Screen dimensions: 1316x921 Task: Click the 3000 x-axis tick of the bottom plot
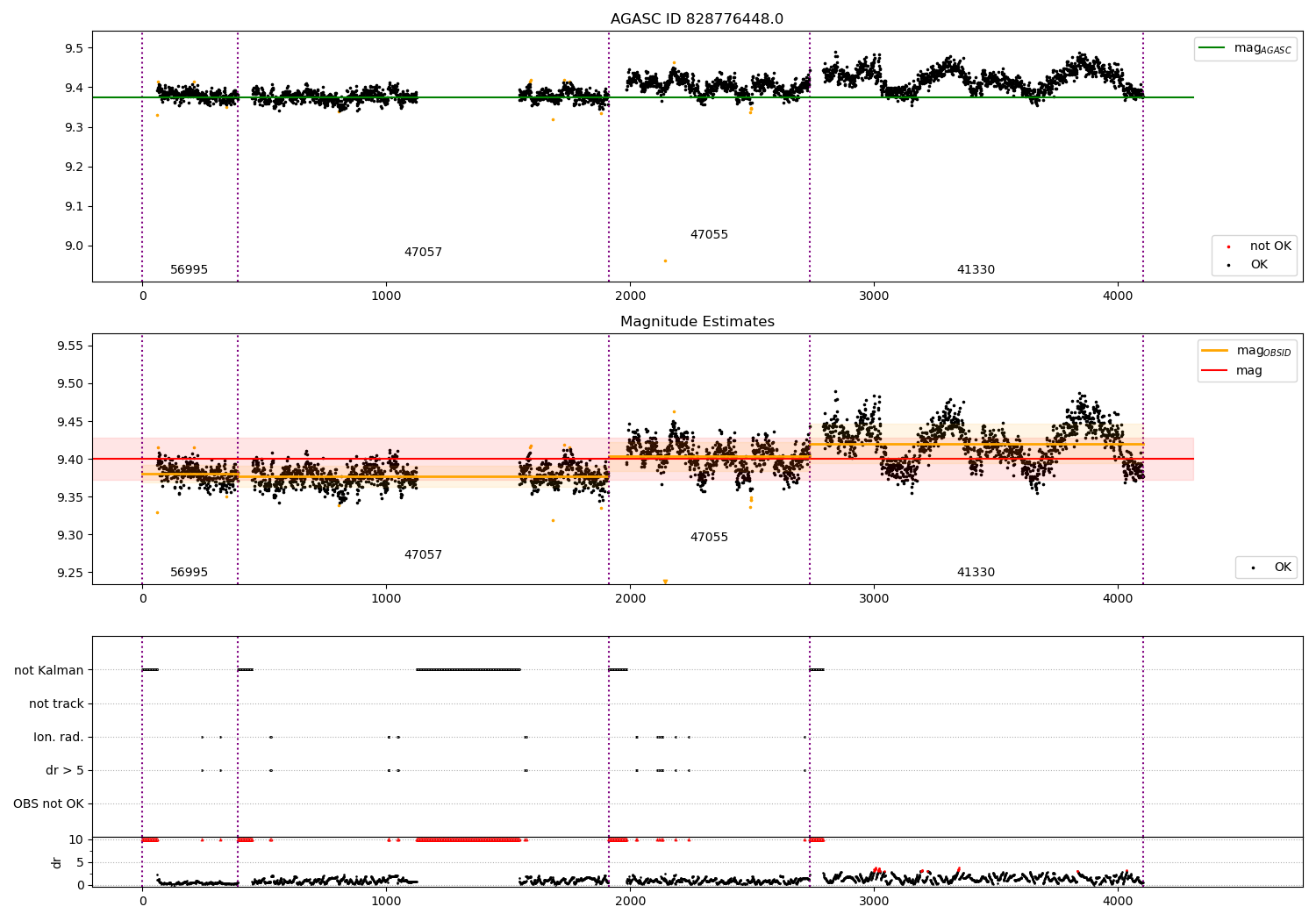pyautogui.click(x=874, y=901)
